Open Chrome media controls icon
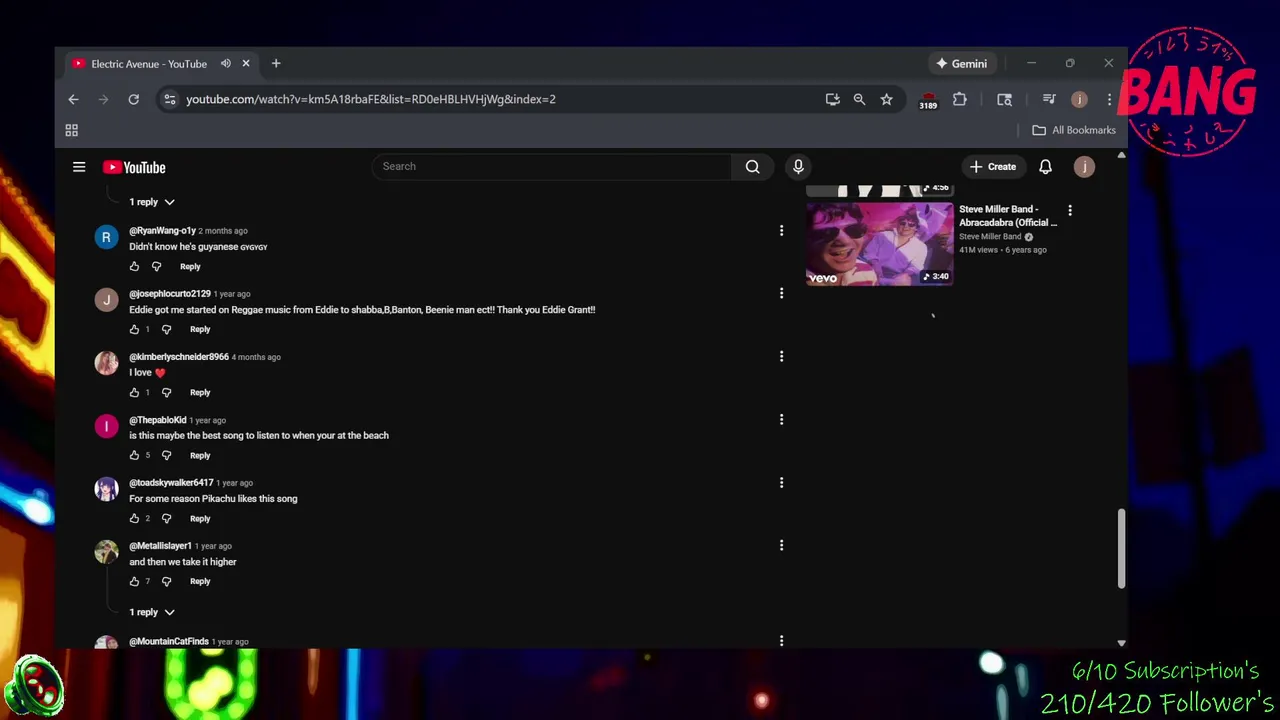Viewport: 1280px width, 720px height. [1049, 99]
